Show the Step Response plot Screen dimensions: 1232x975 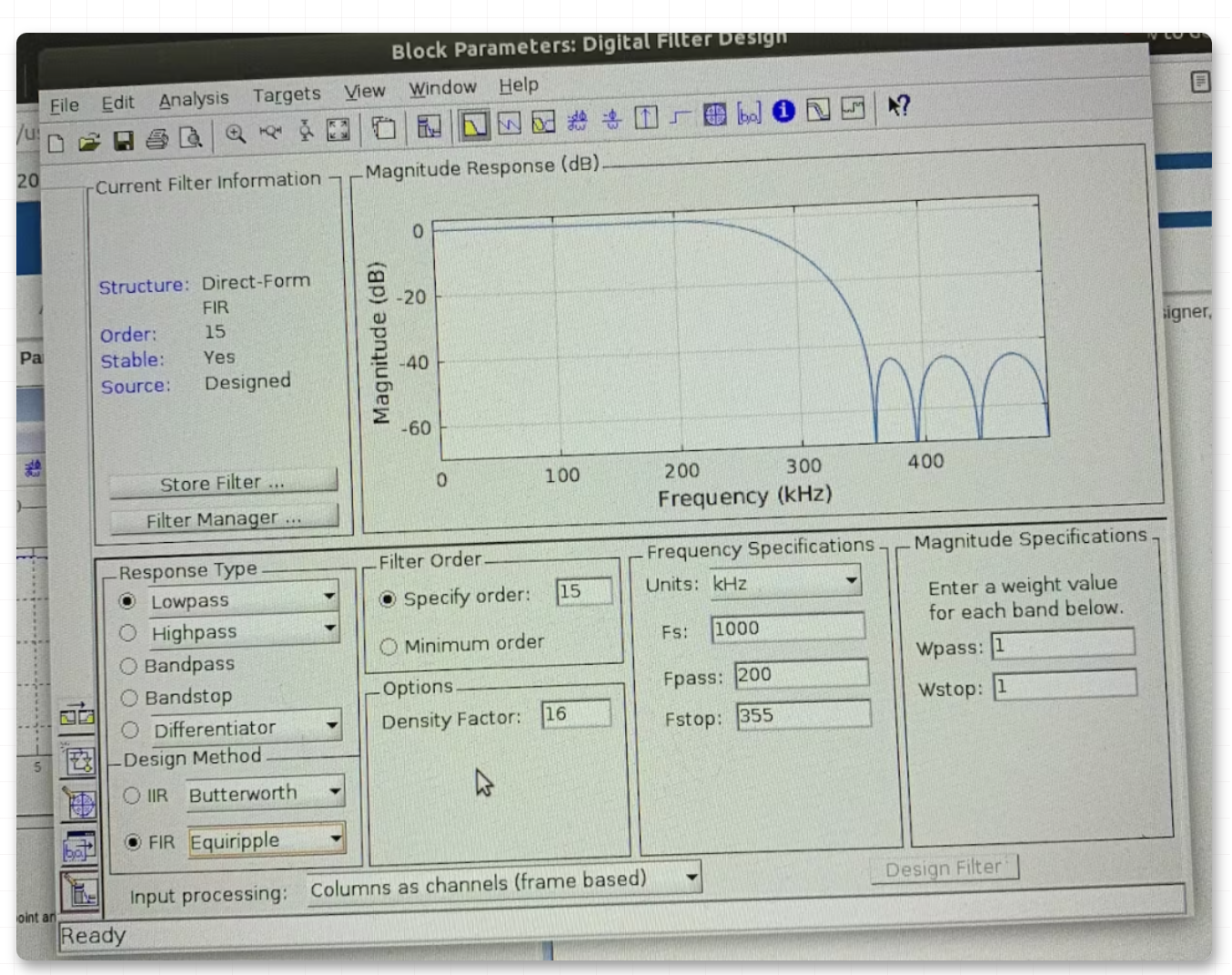680,116
